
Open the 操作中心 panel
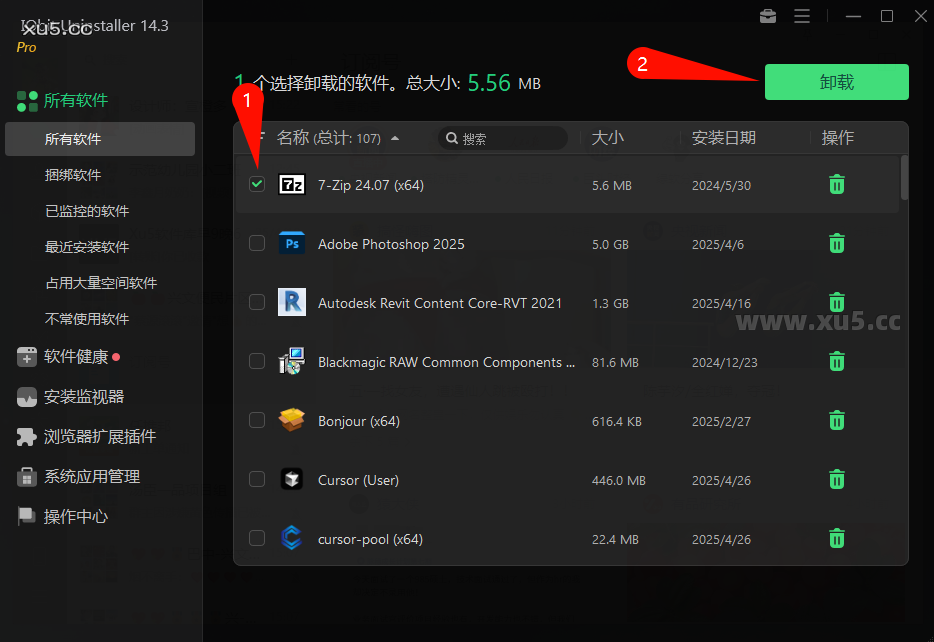(27, 517)
